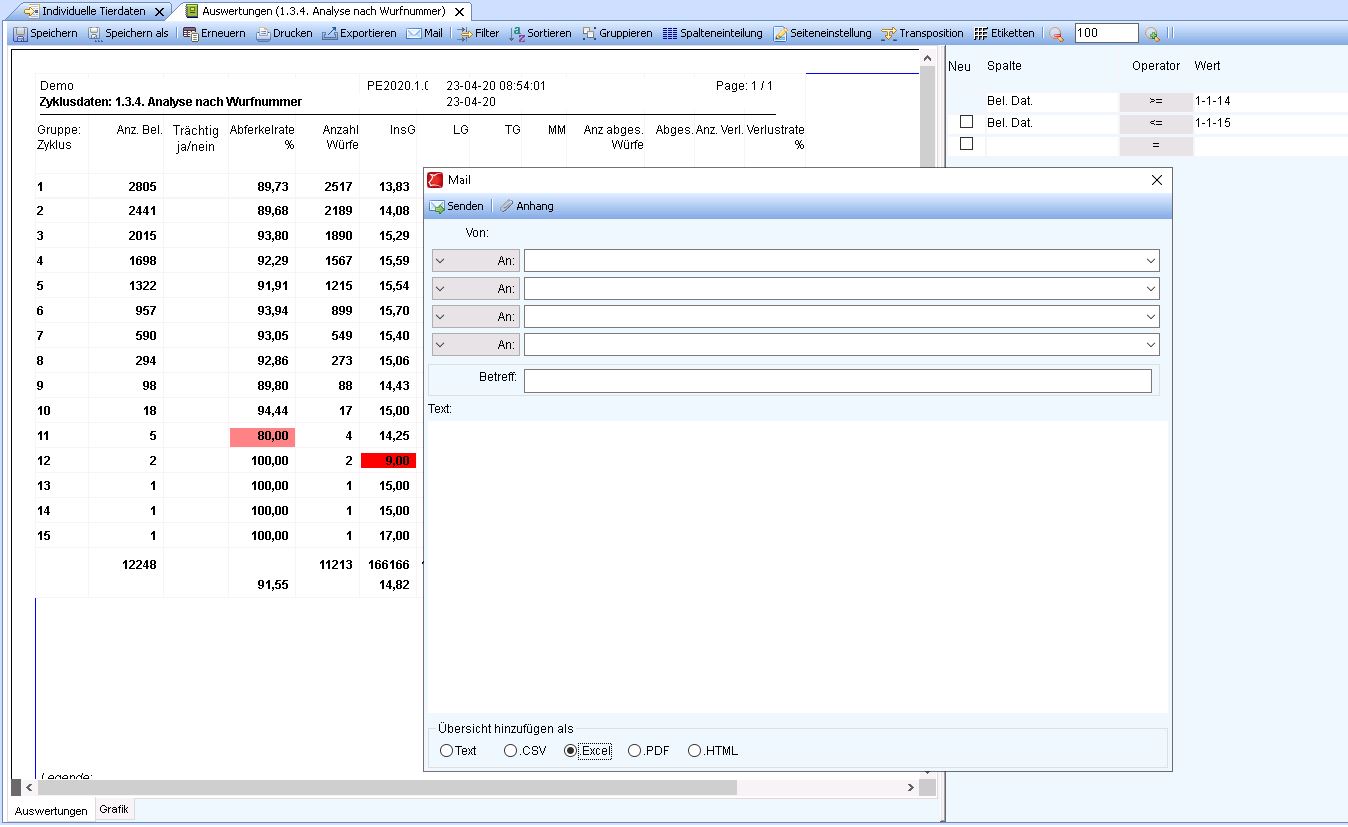Screen dimensions: 1348x827
Task: Click the report scroll up arrow
Action: [x=926, y=60]
